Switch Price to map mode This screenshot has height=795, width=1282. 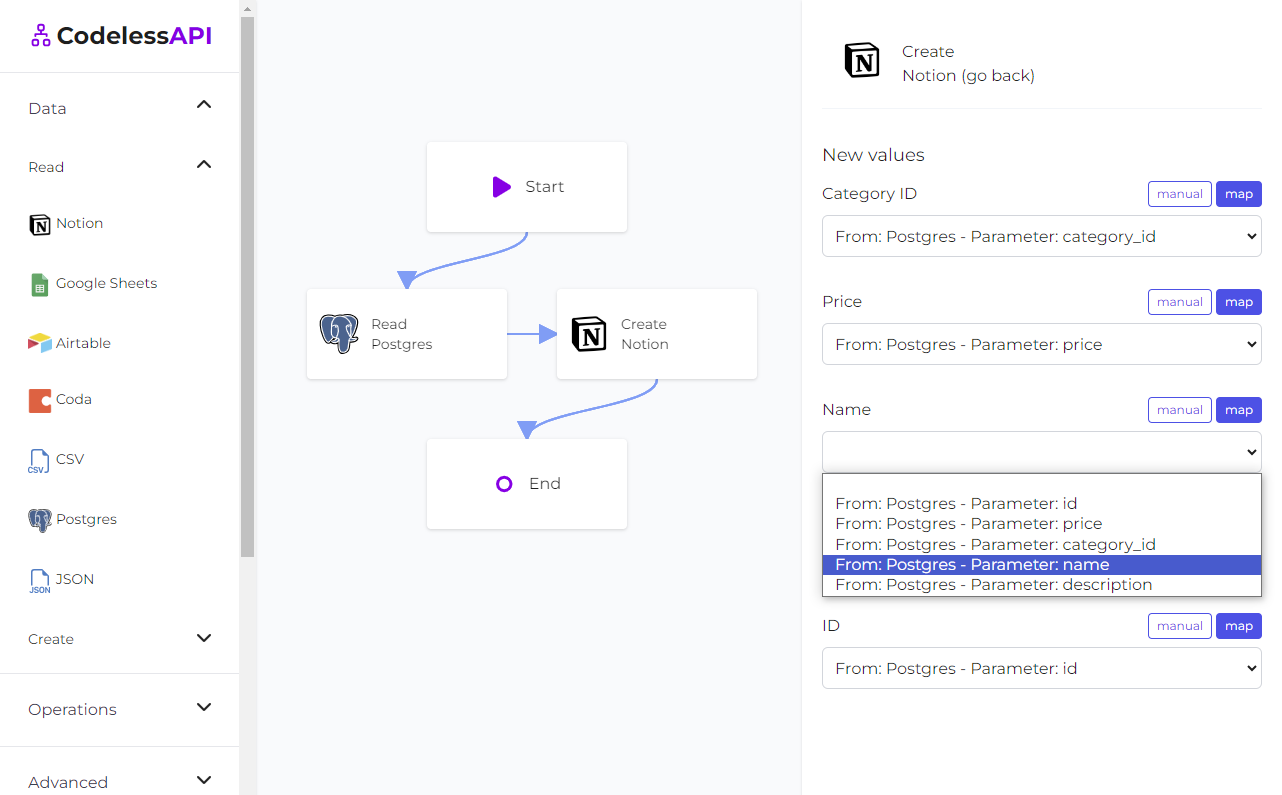point(1239,302)
